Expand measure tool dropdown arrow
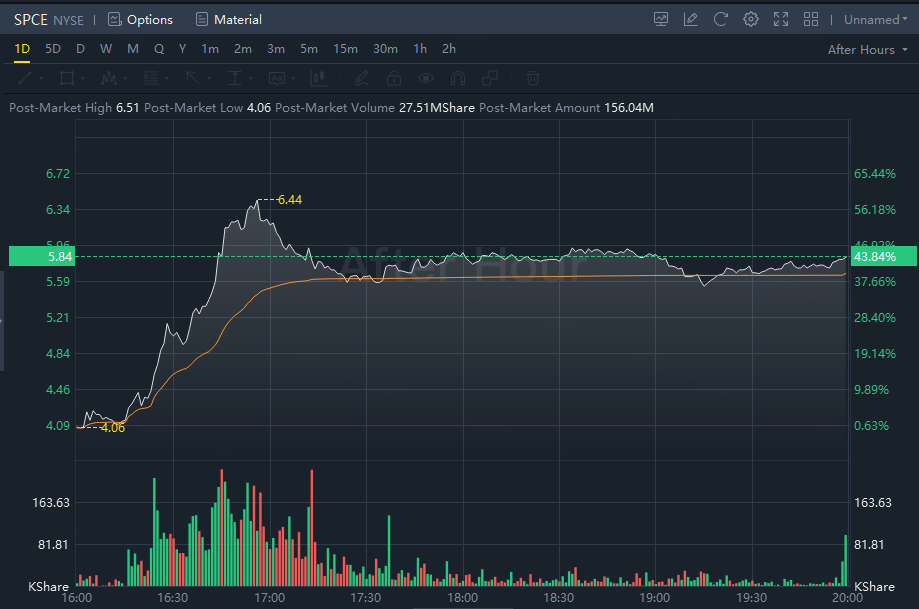This screenshot has width=919, height=609. 250,79
